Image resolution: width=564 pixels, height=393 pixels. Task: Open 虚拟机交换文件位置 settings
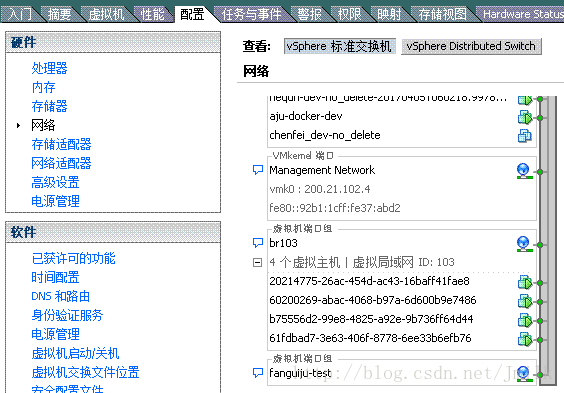(x=85, y=373)
